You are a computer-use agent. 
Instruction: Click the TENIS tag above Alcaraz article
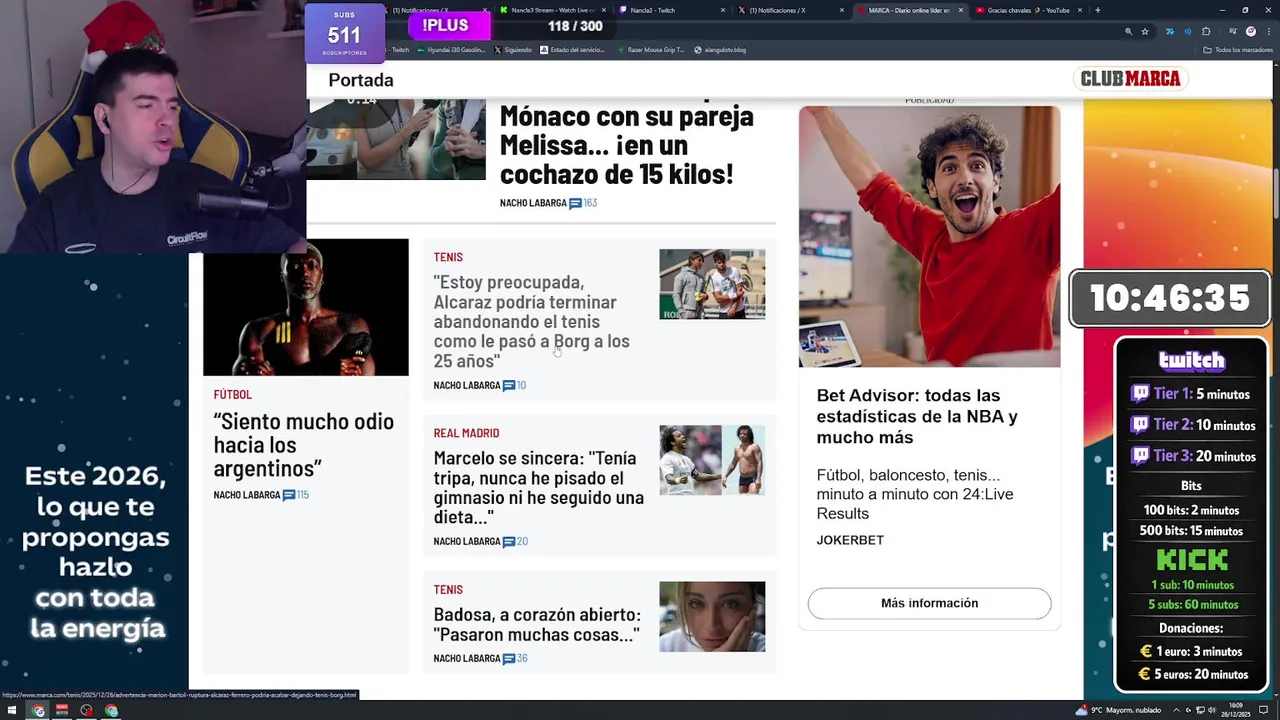[448, 257]
